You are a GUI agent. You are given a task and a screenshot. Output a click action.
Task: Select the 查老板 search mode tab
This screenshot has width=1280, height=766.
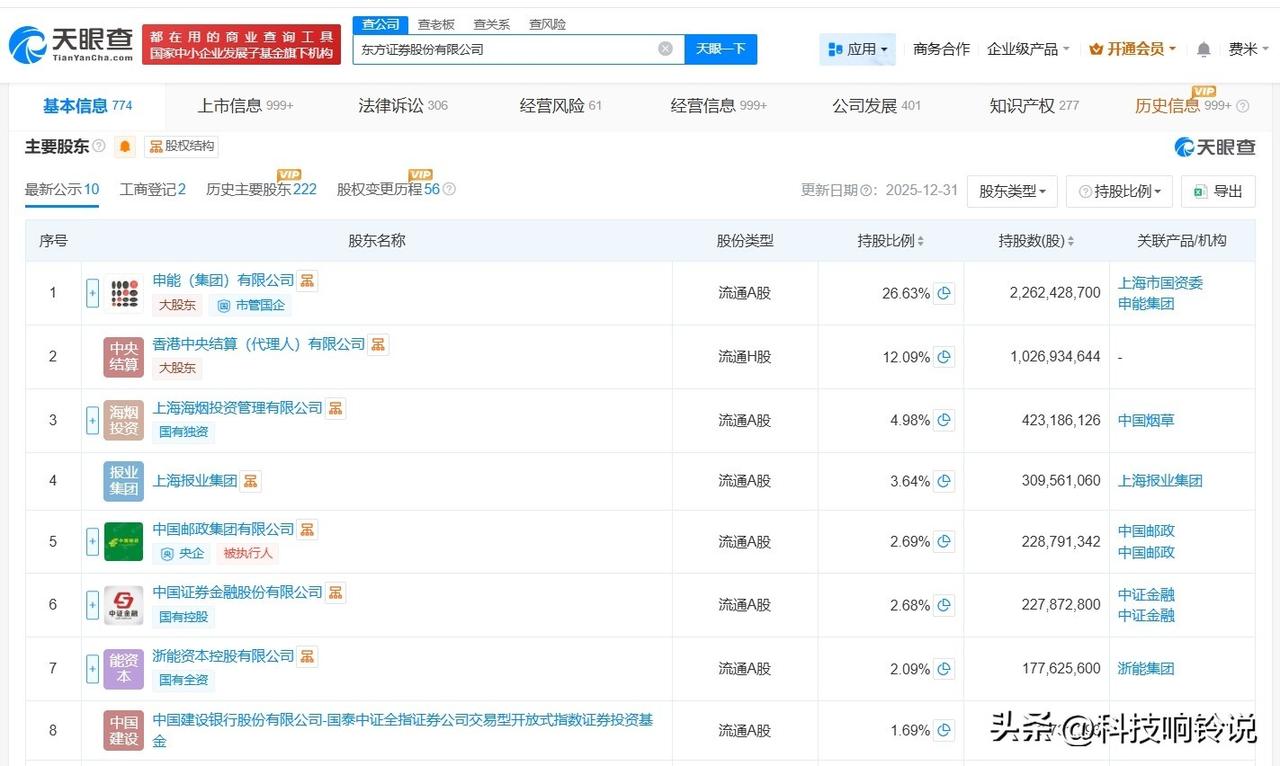pos(436,24)
